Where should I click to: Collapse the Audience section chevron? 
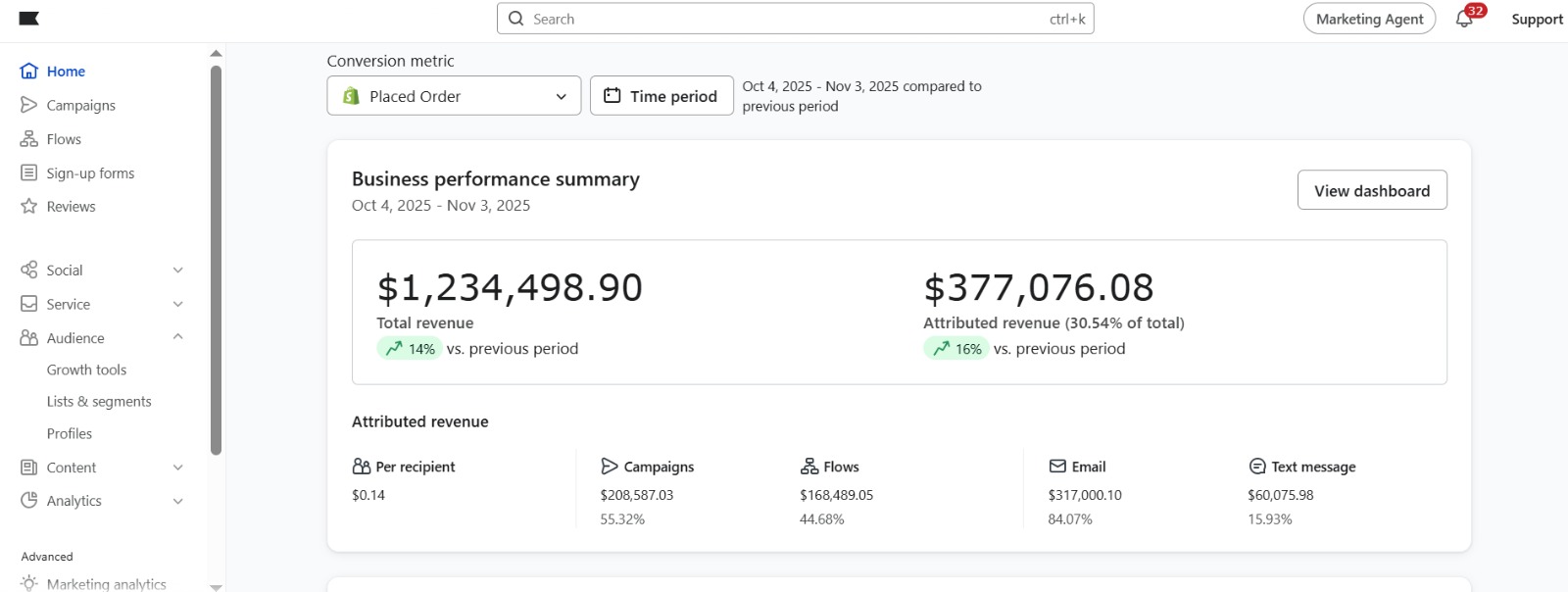(177, 337)
